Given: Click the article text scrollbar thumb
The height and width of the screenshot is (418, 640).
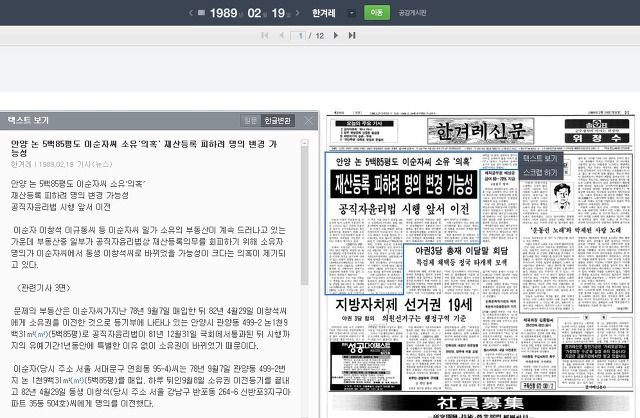Looking at the screenshot, I should [304, 216].
